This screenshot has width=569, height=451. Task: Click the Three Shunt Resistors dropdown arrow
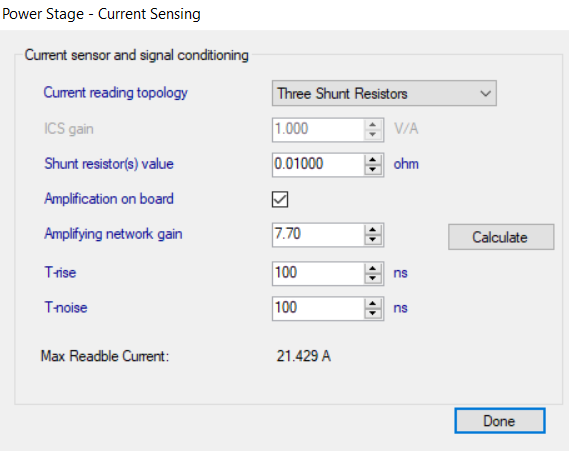click(485, 94)
